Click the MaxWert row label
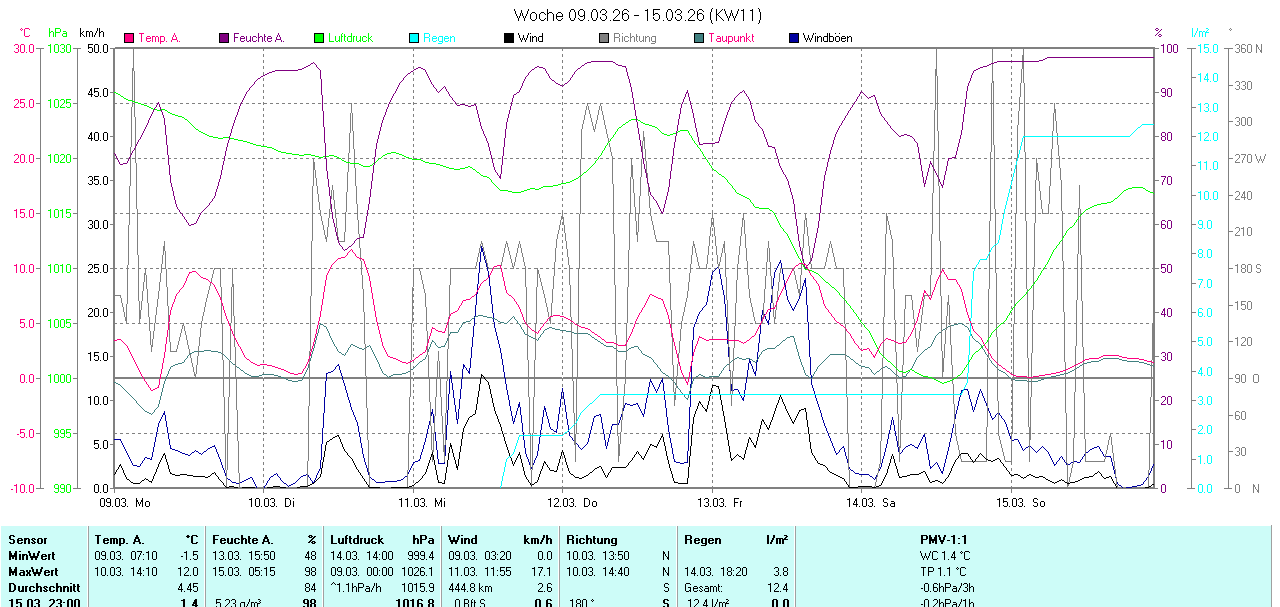 [32, 571]
